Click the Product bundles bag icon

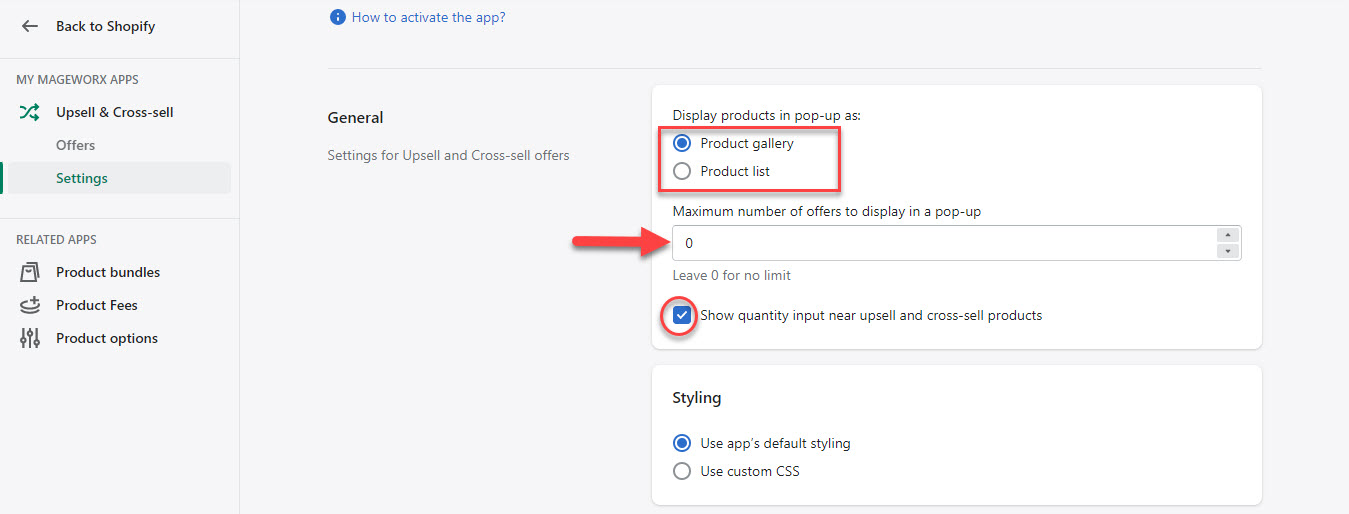click(30, 272)
